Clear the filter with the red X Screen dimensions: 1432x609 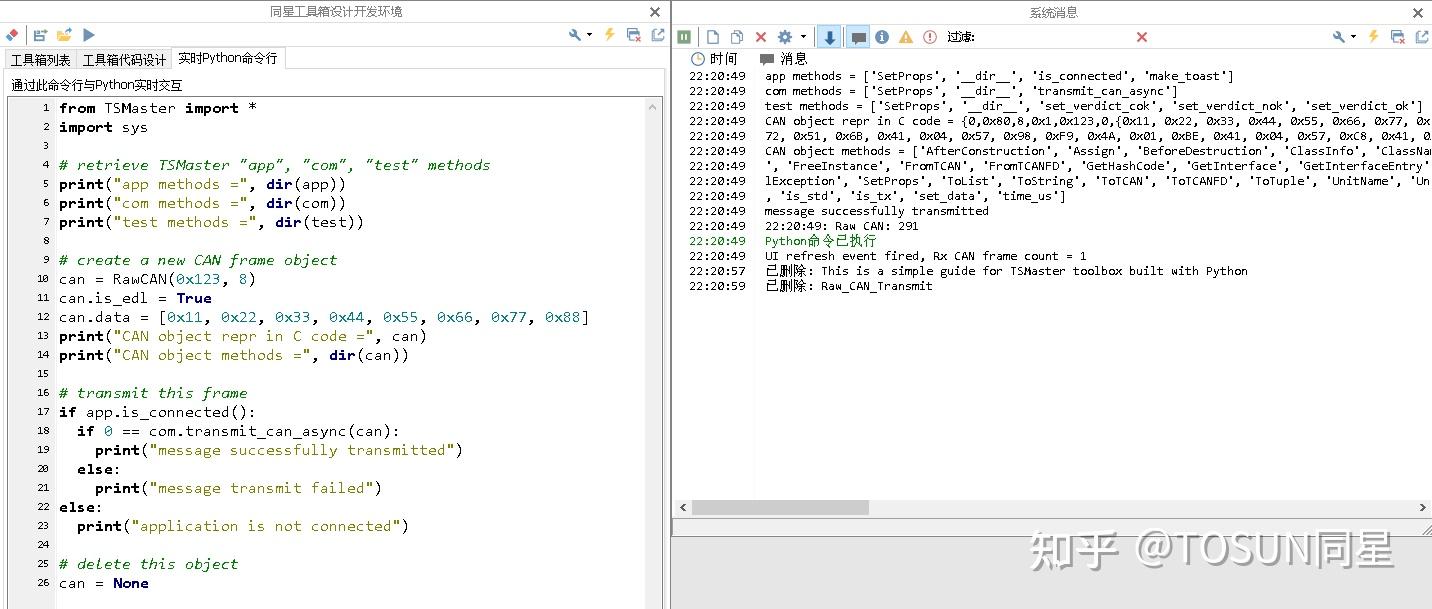(1142, 37)
